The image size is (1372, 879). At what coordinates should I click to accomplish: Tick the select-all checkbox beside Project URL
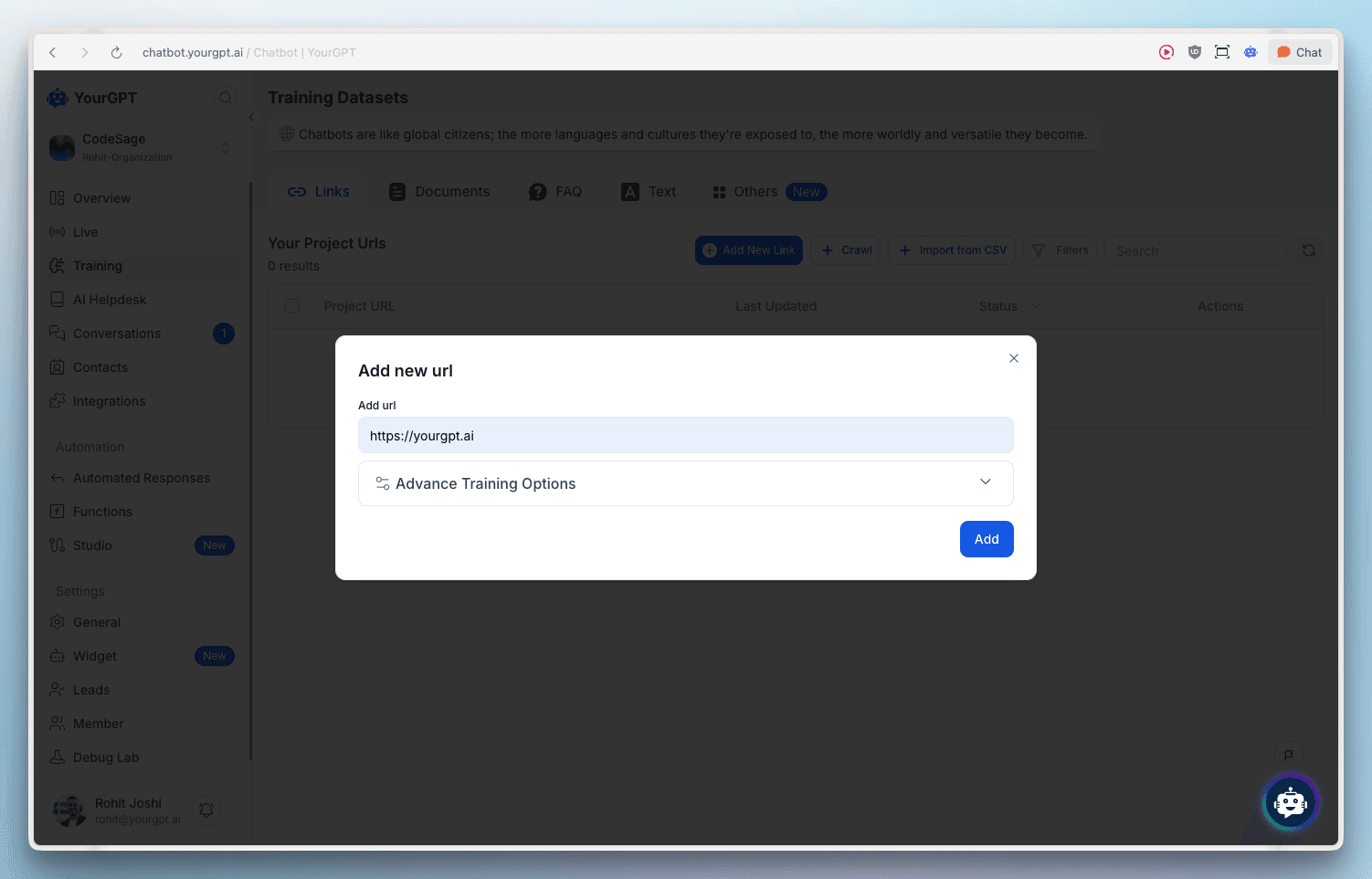pyautogui.click(x=292, y=306)
